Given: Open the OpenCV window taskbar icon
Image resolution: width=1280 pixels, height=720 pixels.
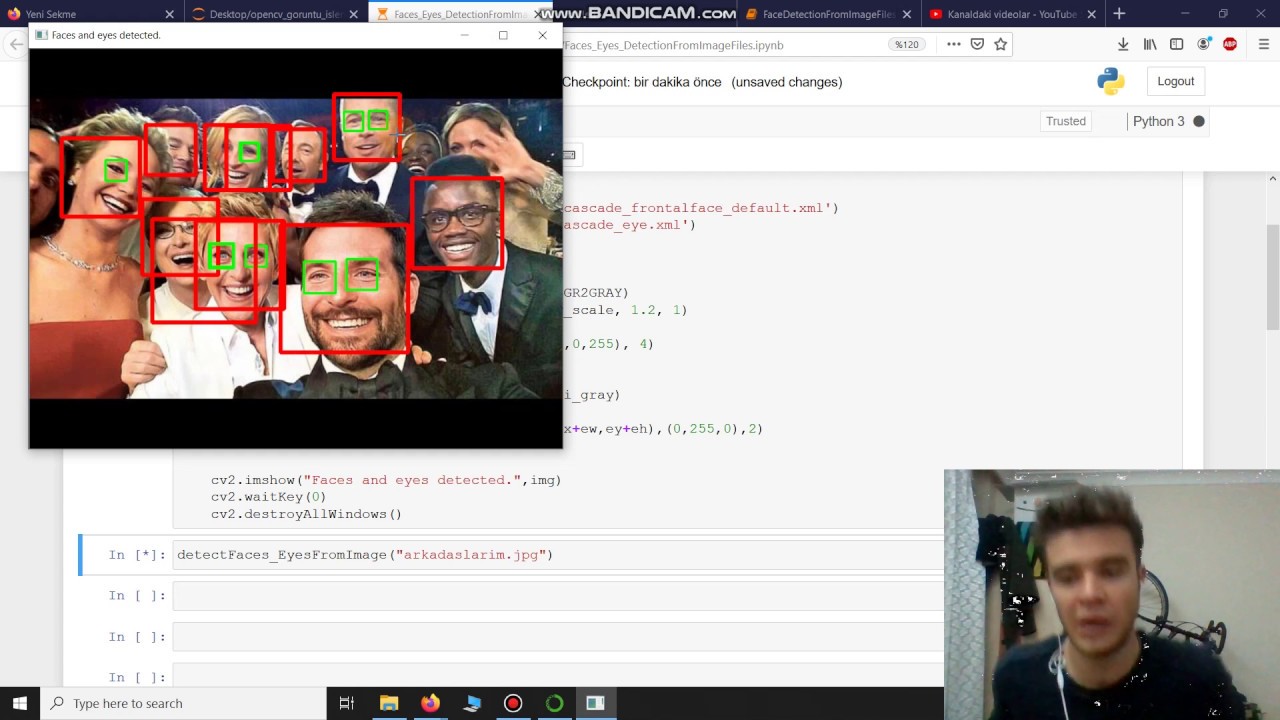Looking at the screenshot, I should point(595,703).
